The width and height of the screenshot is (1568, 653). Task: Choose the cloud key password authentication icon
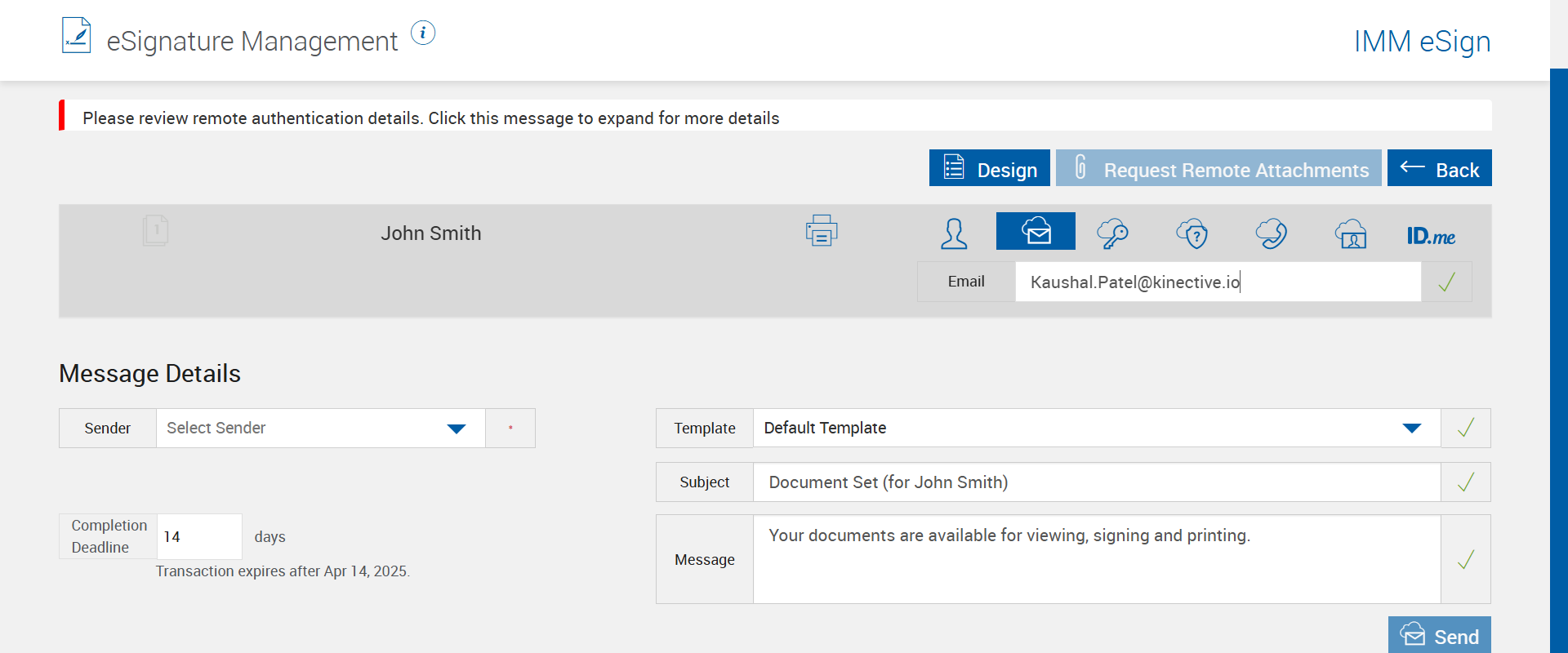point(1112,233)
